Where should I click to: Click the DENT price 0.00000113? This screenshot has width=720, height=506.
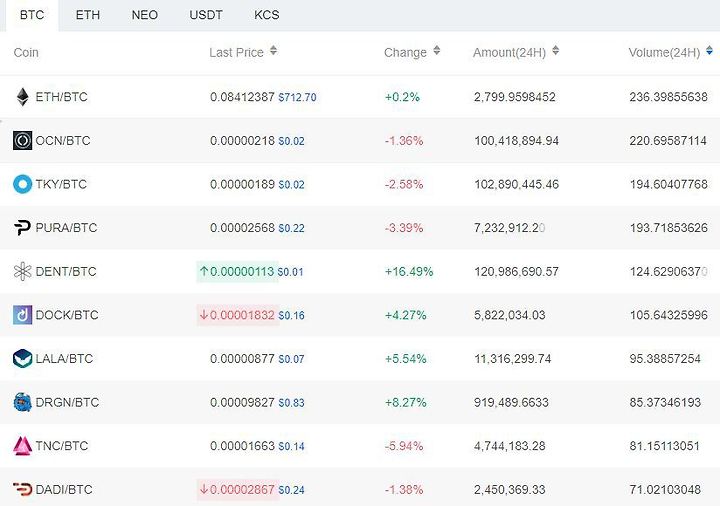(x=242, y=271)
